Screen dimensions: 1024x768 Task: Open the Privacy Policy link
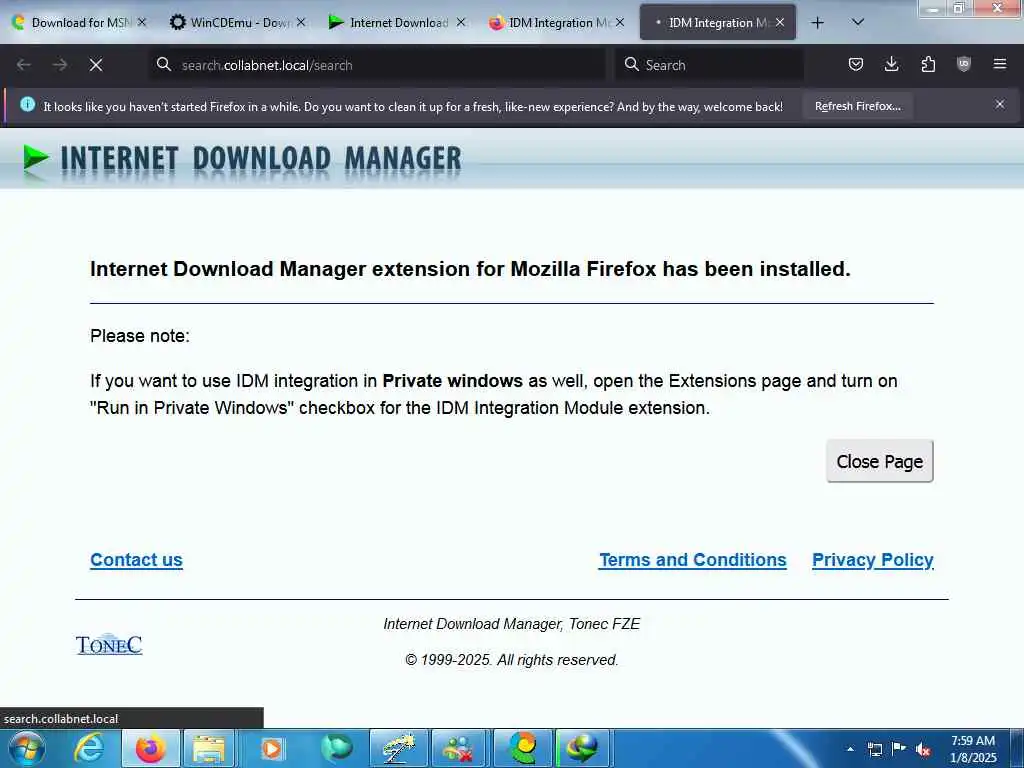[872, 560]
